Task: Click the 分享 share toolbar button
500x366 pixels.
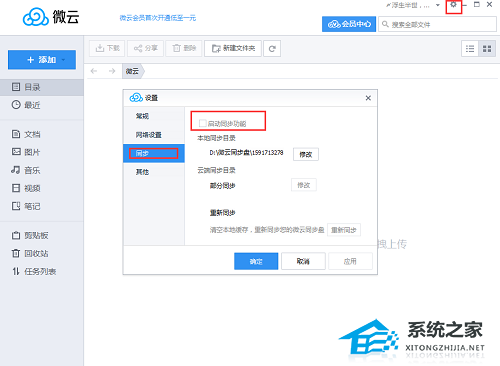Action: (x=146, y=49)
